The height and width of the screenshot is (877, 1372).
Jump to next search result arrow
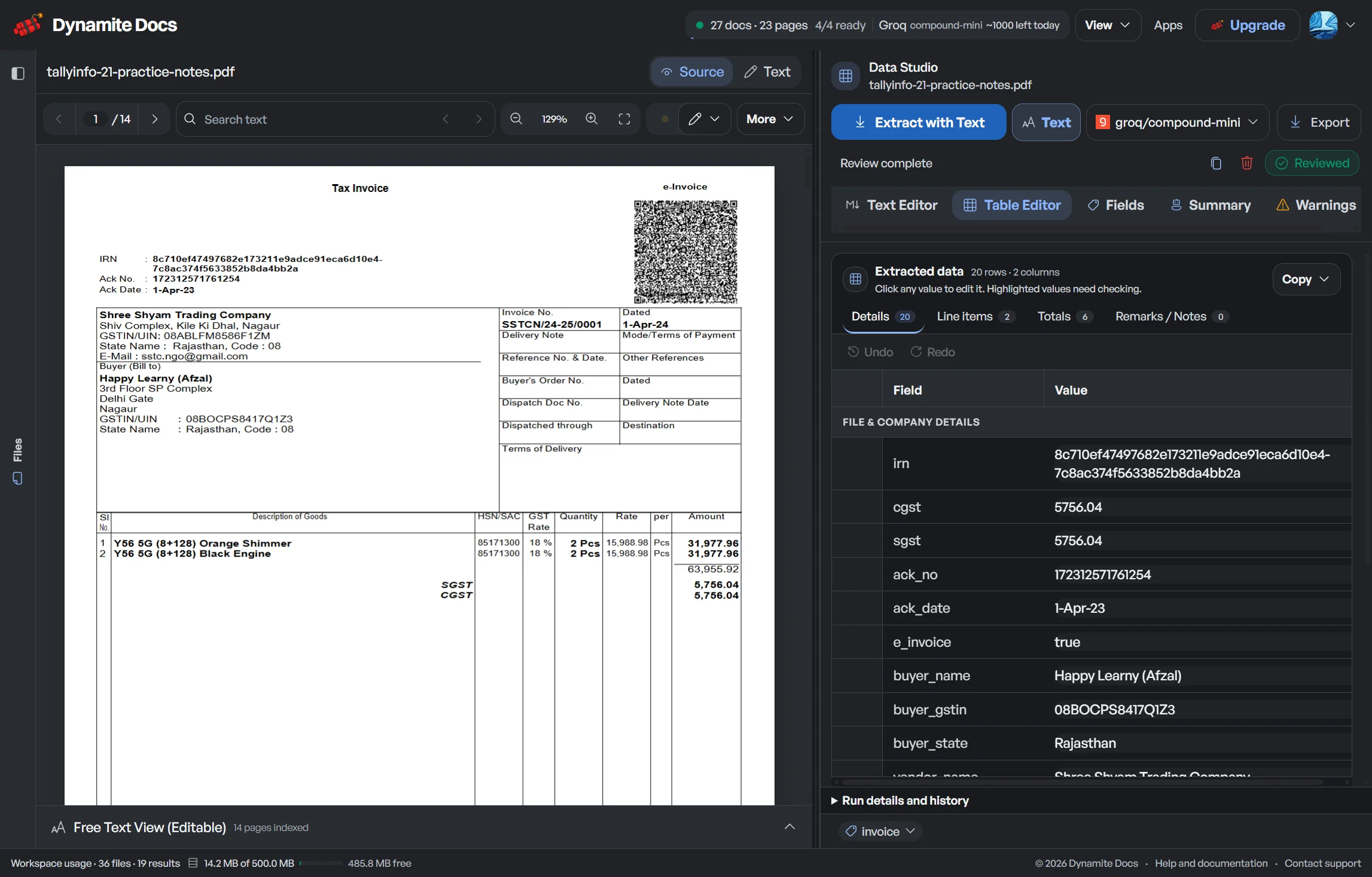point(478,119)
